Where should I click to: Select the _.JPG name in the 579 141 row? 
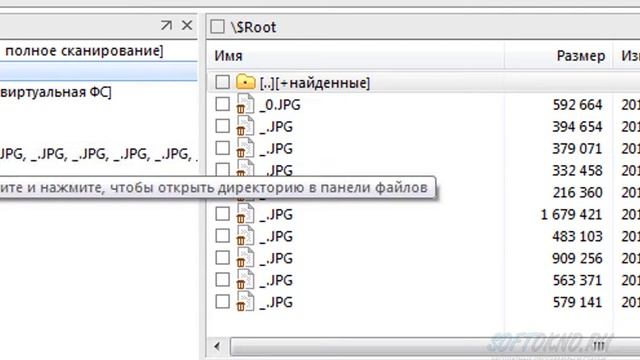(276, 303)
